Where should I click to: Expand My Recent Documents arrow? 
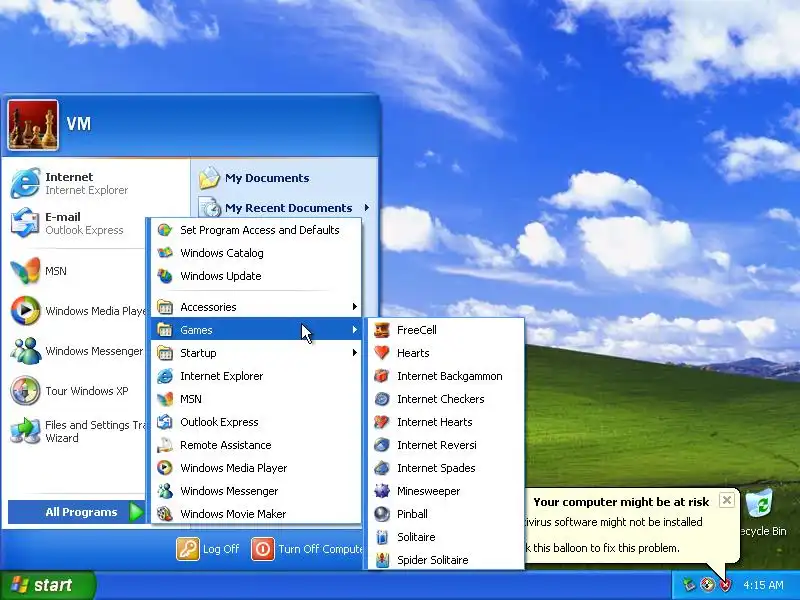point(367,208)
